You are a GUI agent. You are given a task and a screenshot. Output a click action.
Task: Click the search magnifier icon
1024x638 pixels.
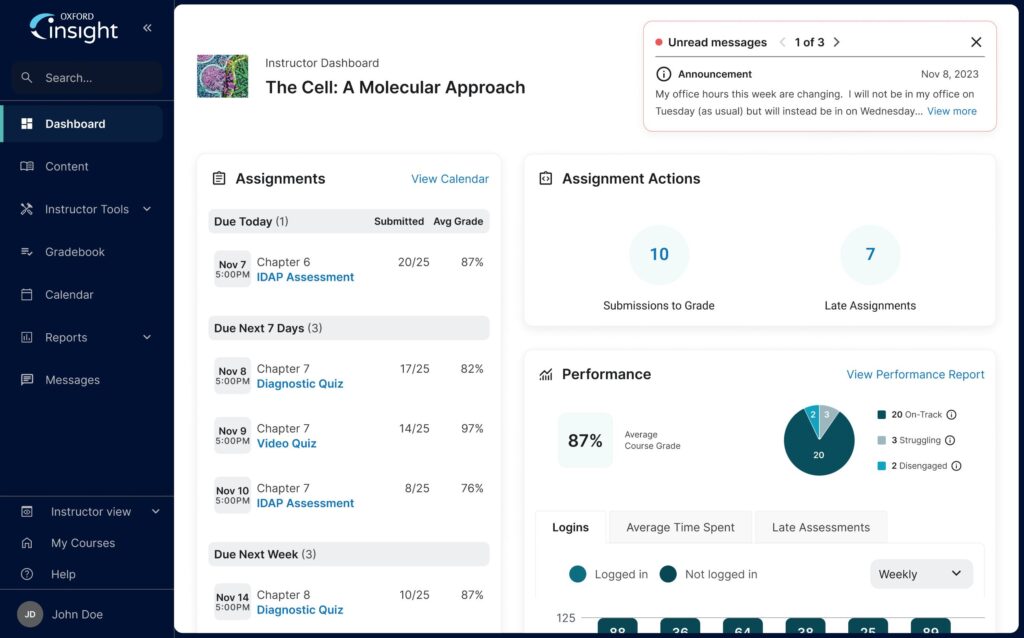pos(25,77)
